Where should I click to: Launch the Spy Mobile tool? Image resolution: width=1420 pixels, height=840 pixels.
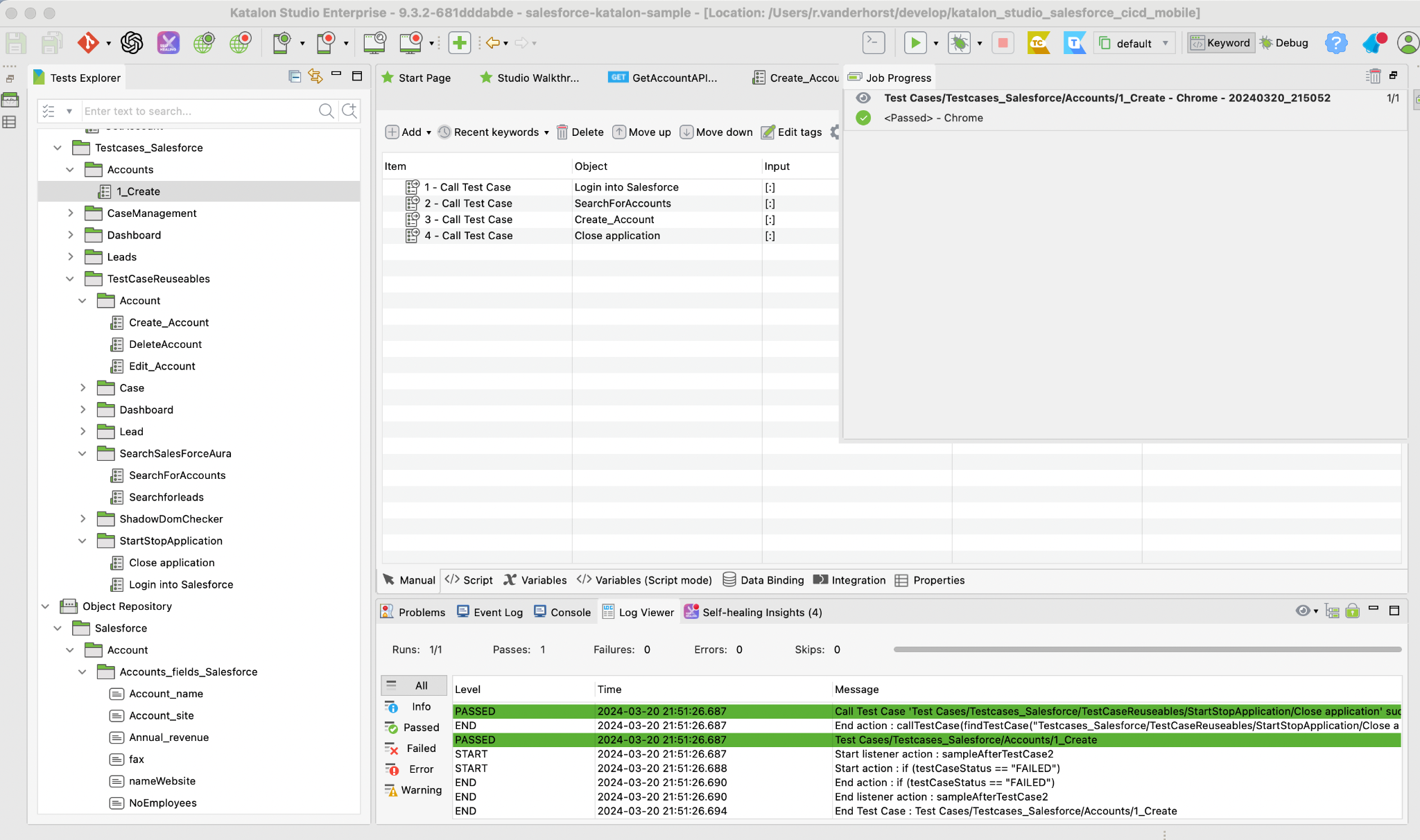(282, 43)
